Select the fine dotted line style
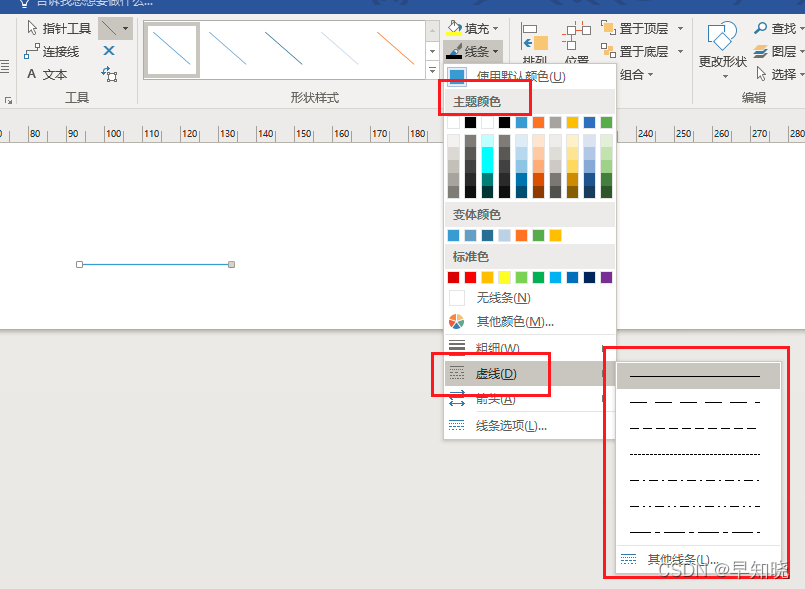Image resolution: width=805 pixels, height=589 pixels. pos(698,454)
